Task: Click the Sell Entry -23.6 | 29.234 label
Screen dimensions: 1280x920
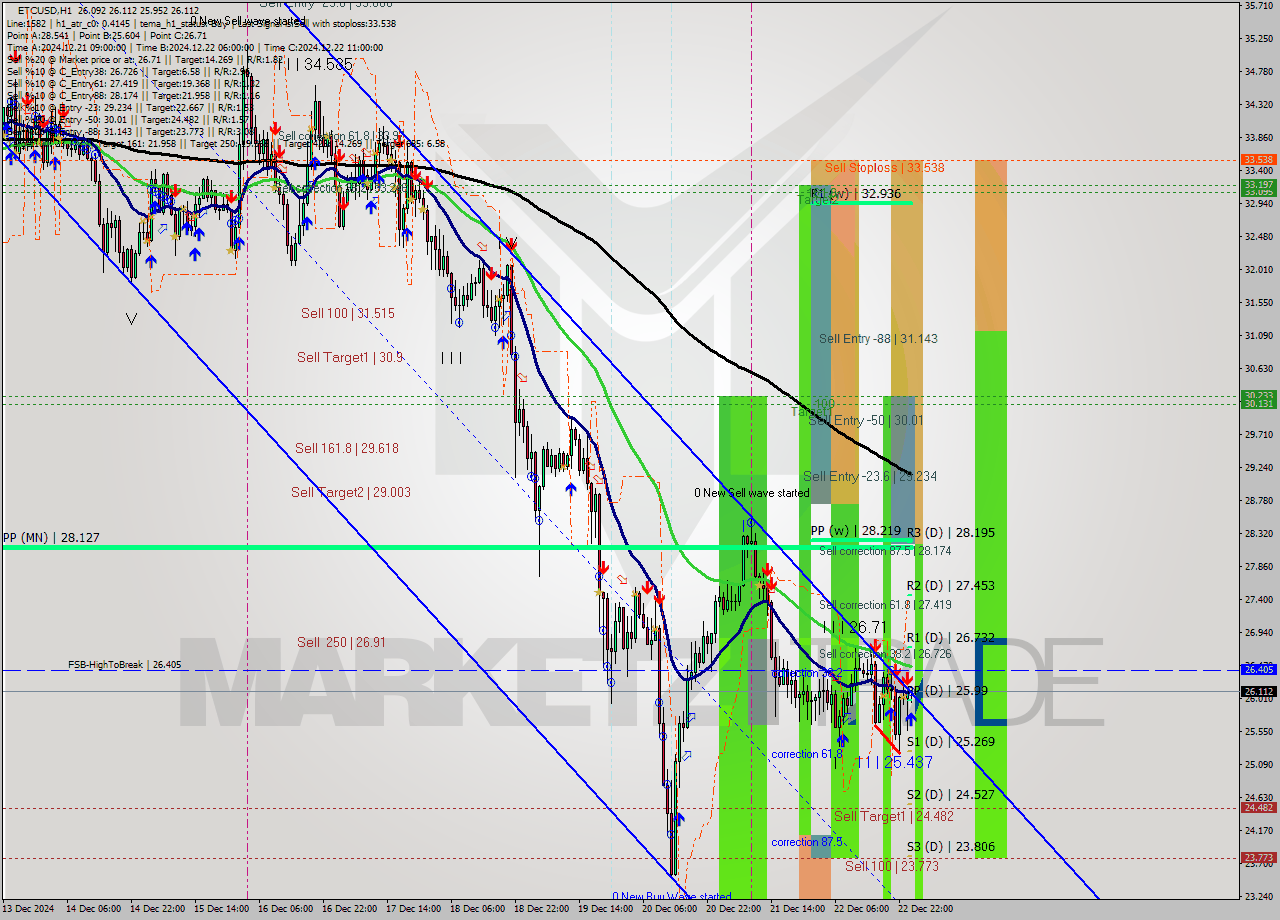Action: coord(870,476)
